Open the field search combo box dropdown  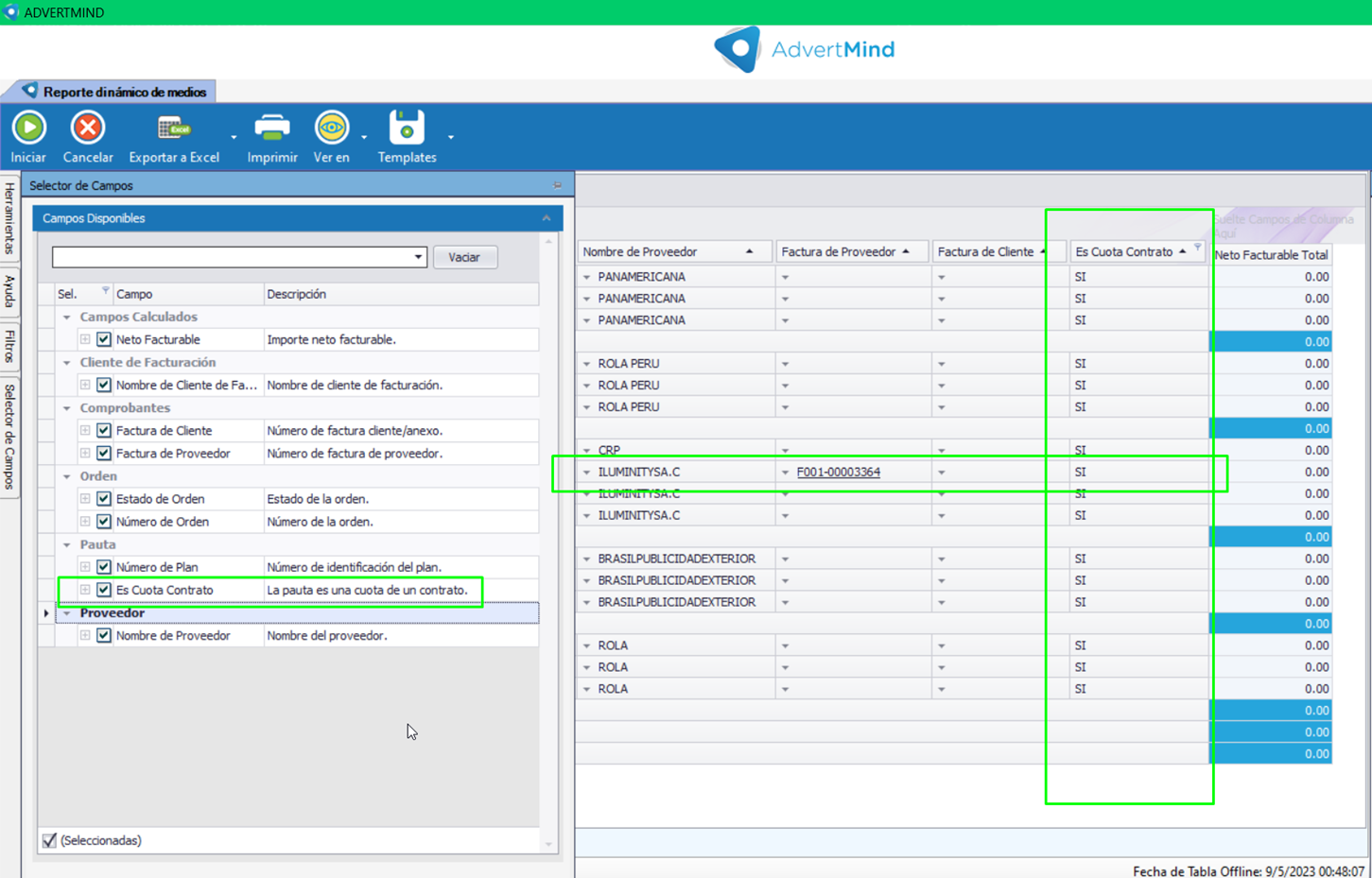[418, 257]
